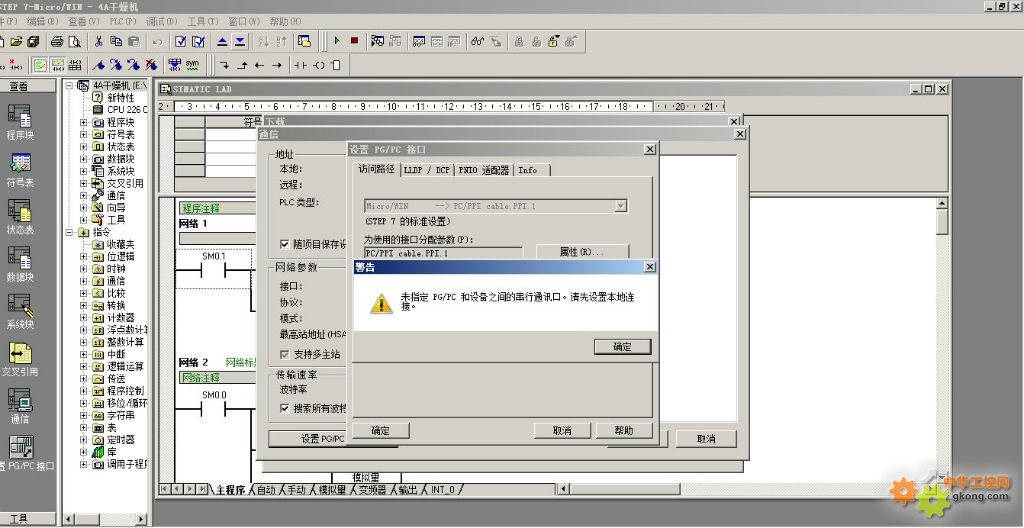
Task: Click the left arrow of the editor's horizontal scrollbar
Action: [x=564, y=489]
